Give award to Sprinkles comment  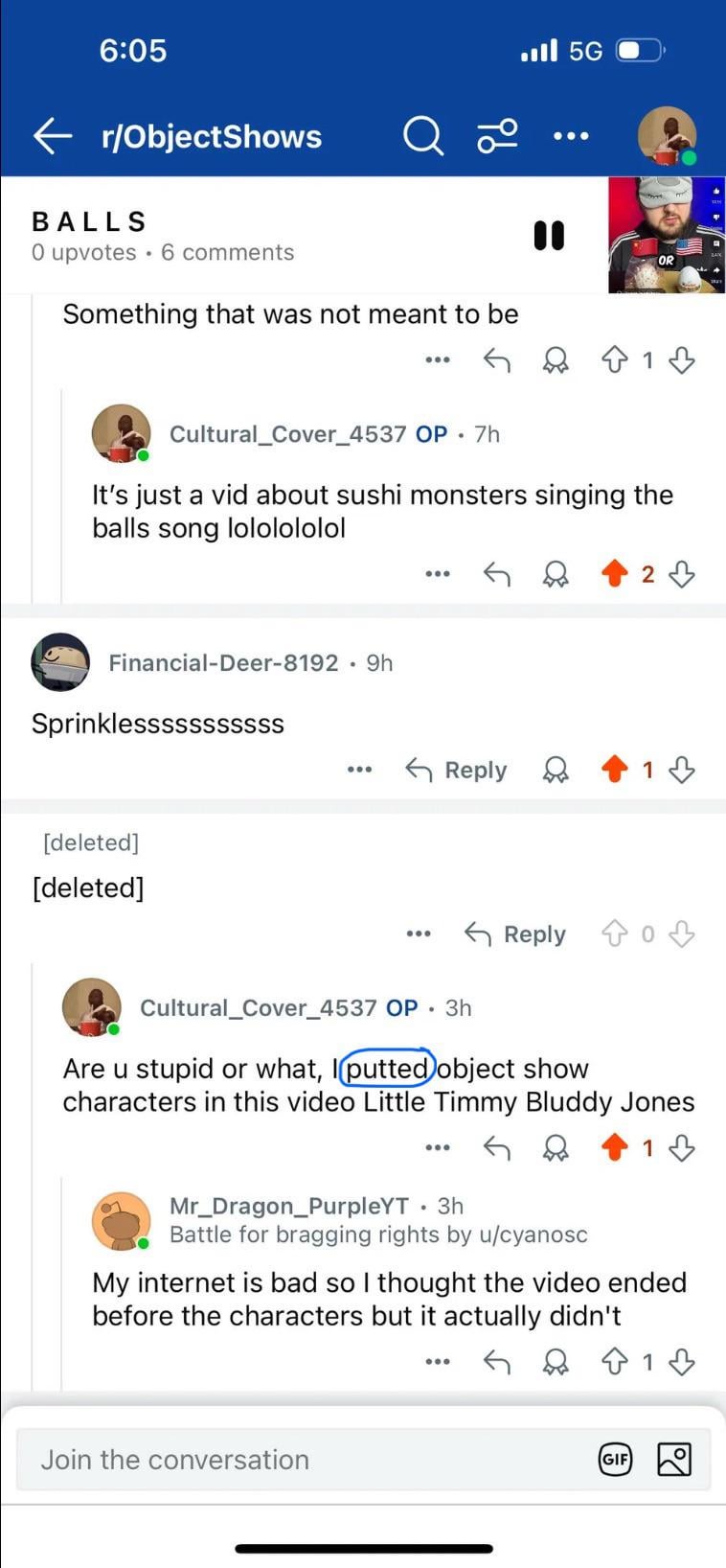pyautogui.click(x=556, y=770)
